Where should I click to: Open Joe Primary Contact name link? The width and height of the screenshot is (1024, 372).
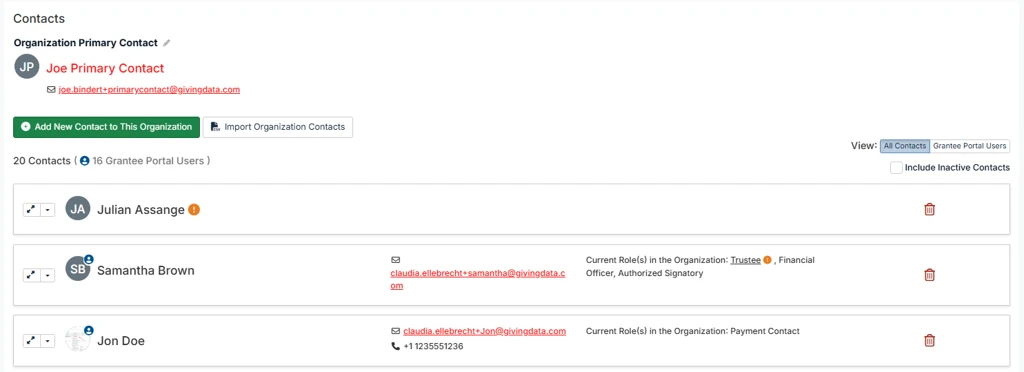pyautogui.click(x=105, y=68)
